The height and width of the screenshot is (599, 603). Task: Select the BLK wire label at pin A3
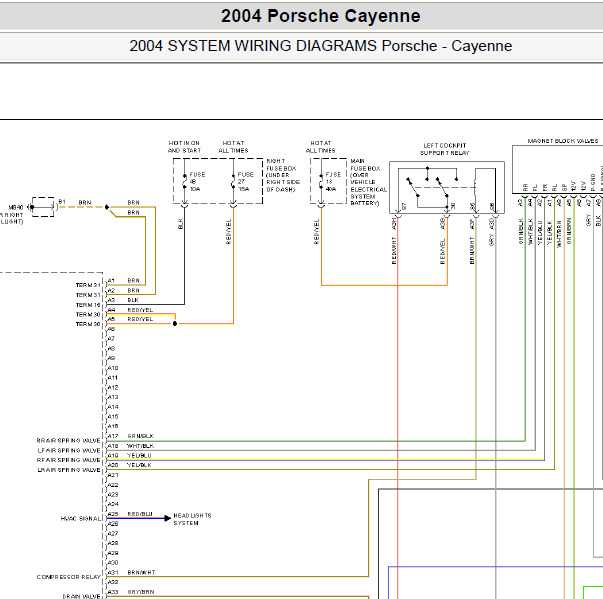[133, 300]
